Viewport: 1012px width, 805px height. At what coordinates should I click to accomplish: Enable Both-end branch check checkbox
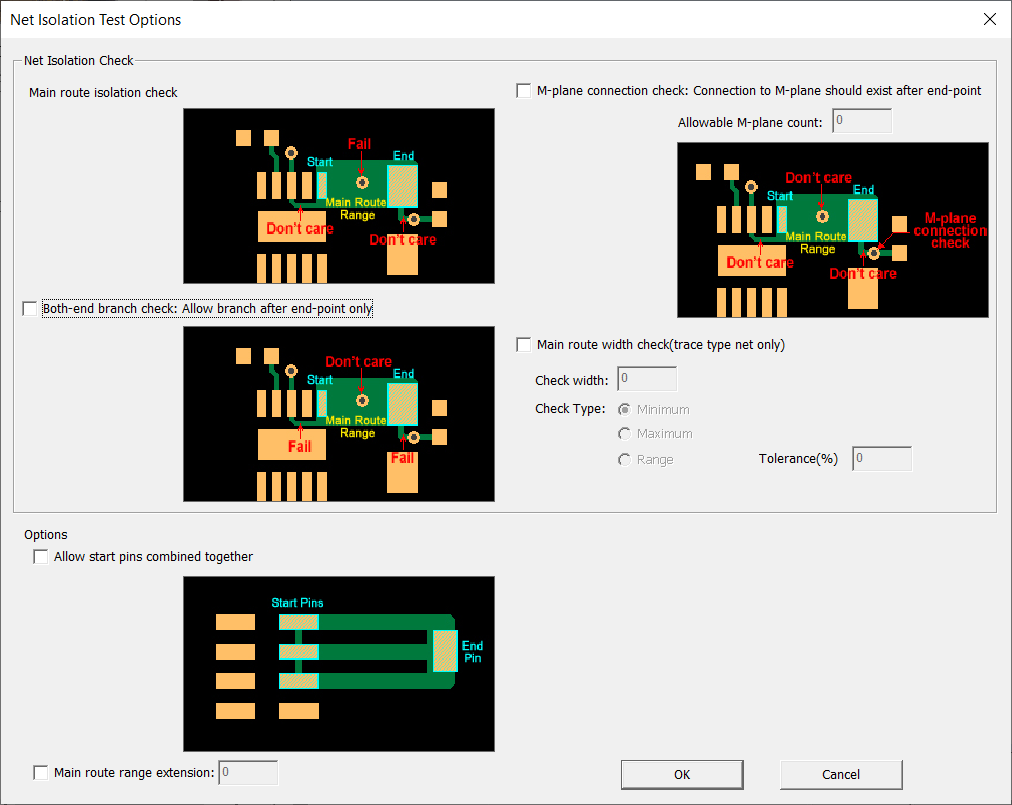[30, 309]
